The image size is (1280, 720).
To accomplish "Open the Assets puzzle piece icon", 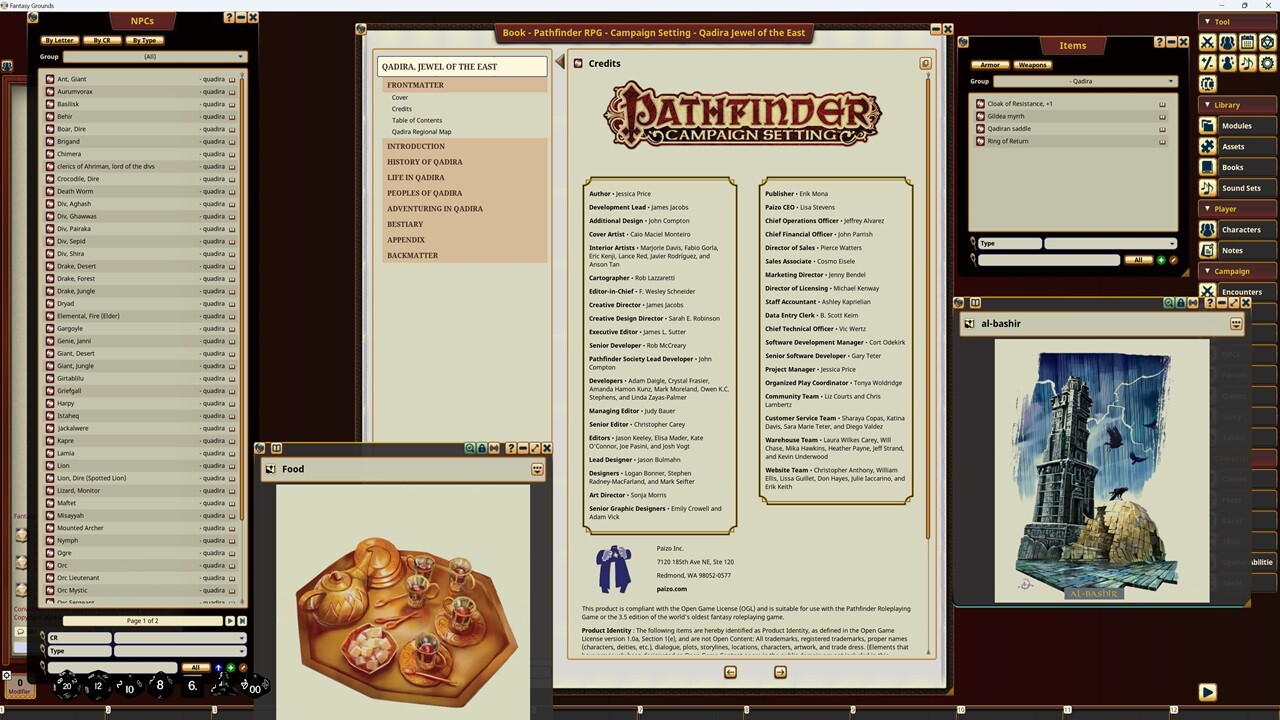I will coord(1208,147).
